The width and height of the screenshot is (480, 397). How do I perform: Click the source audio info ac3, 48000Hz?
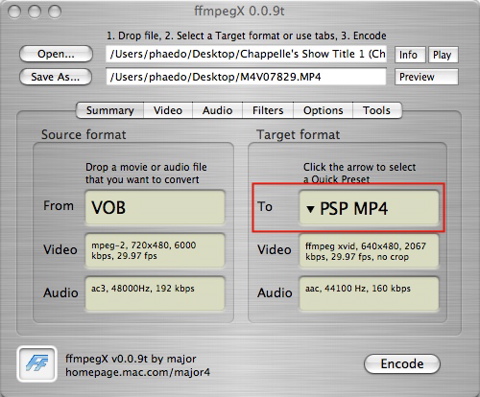(x=155, y=294)
